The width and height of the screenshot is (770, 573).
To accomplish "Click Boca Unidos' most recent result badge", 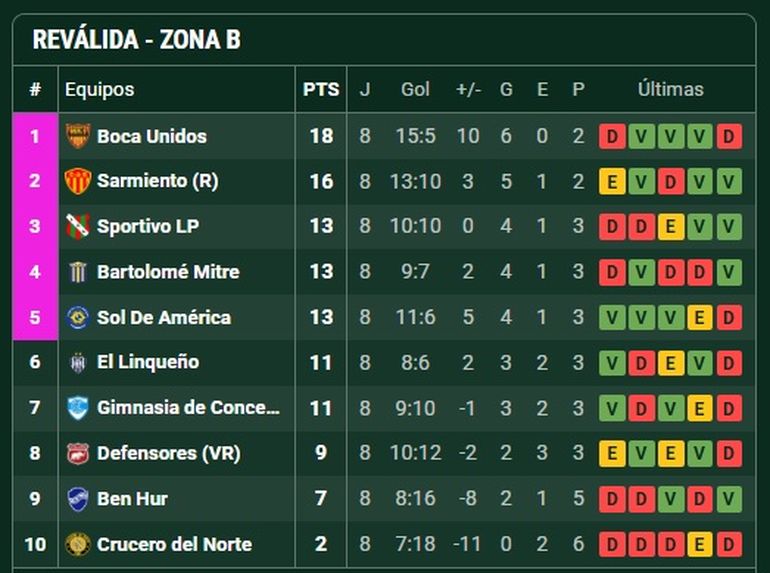I will tap(729, 136).
